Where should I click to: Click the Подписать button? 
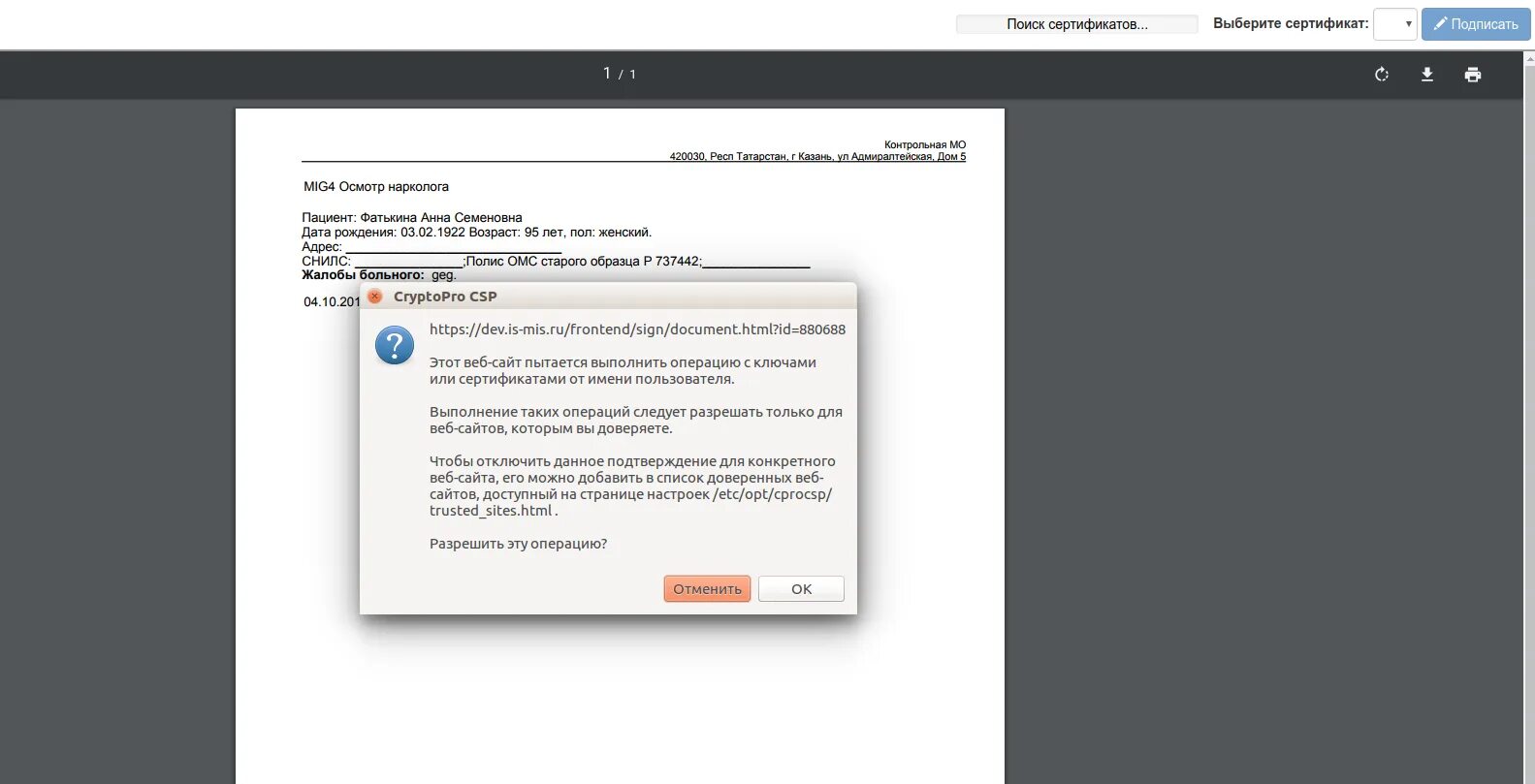(1476, 24)
